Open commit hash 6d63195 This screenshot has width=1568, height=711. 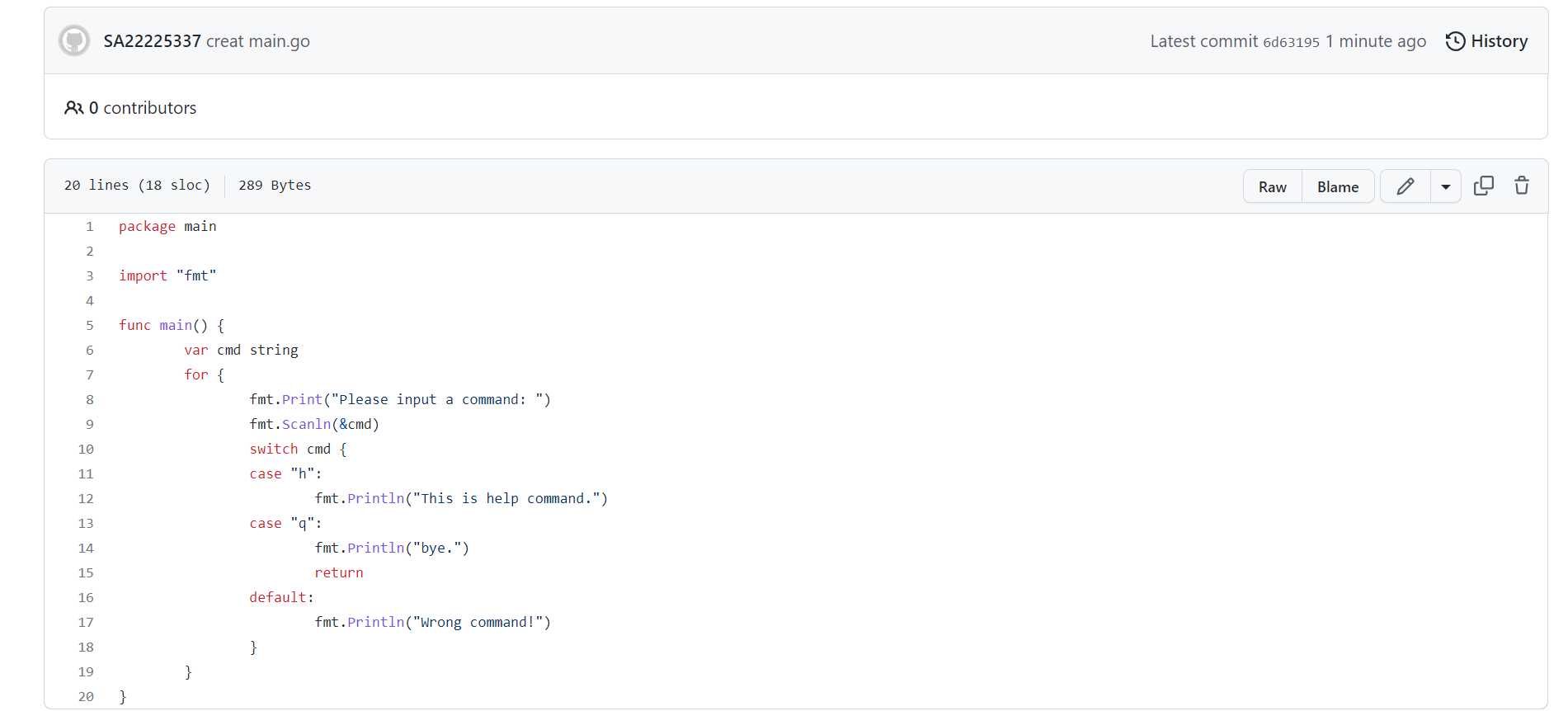click(1291, 42)
